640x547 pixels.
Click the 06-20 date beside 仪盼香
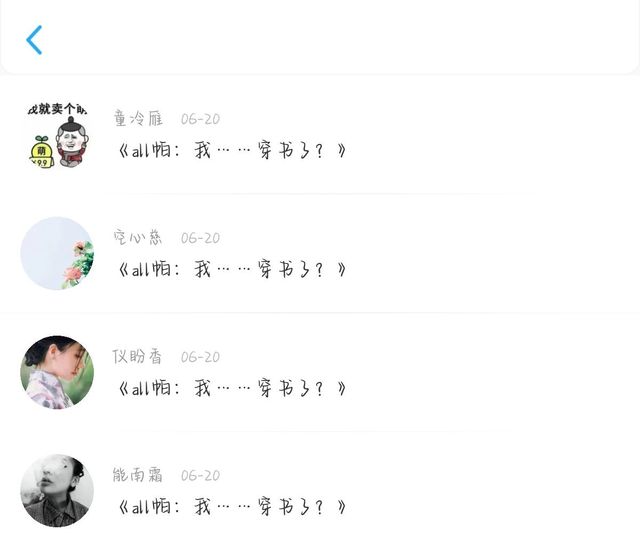200,357
